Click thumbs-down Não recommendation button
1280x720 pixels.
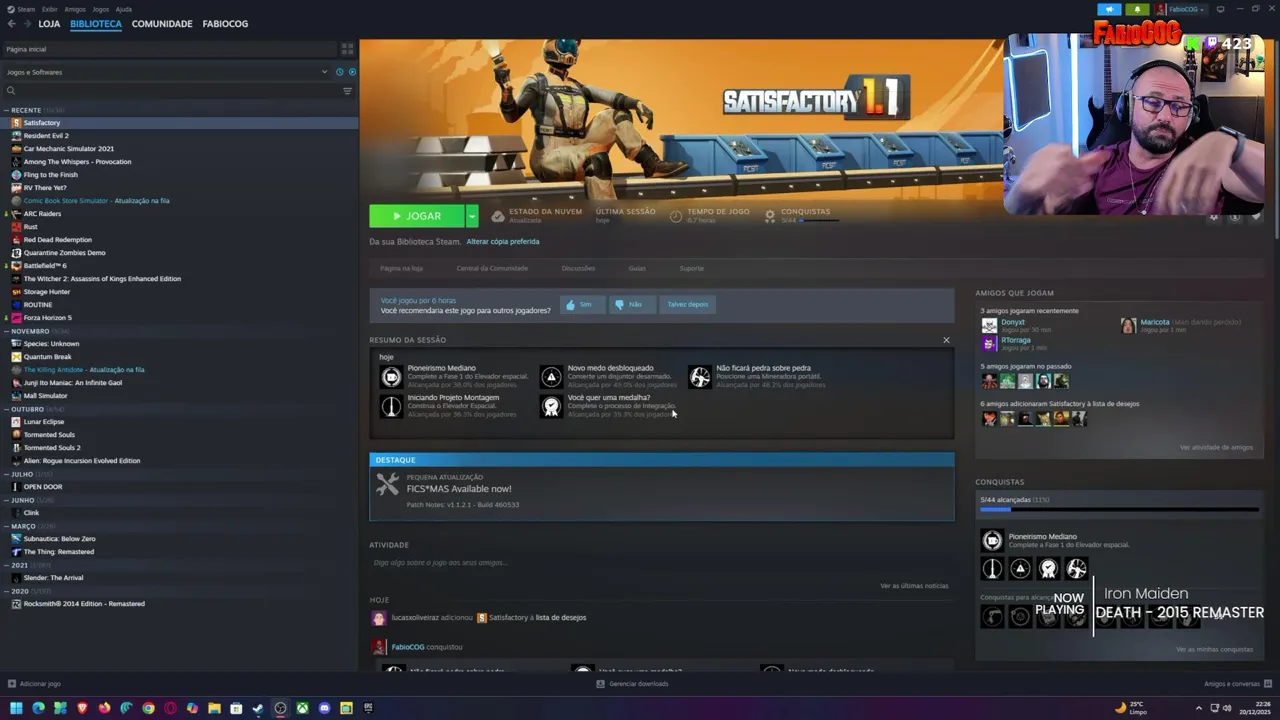[x=631, y=304]
